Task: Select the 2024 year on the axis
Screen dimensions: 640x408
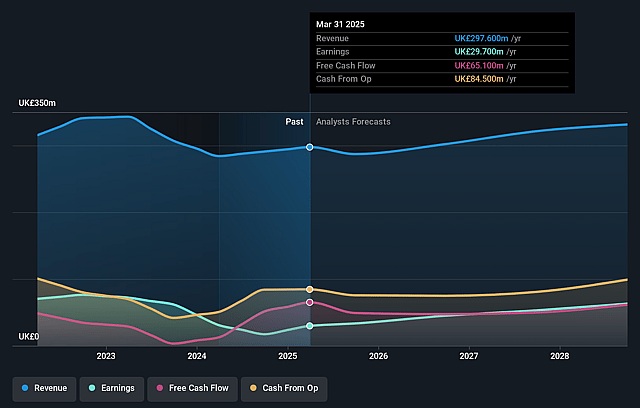Action: (x=197, y=356)
